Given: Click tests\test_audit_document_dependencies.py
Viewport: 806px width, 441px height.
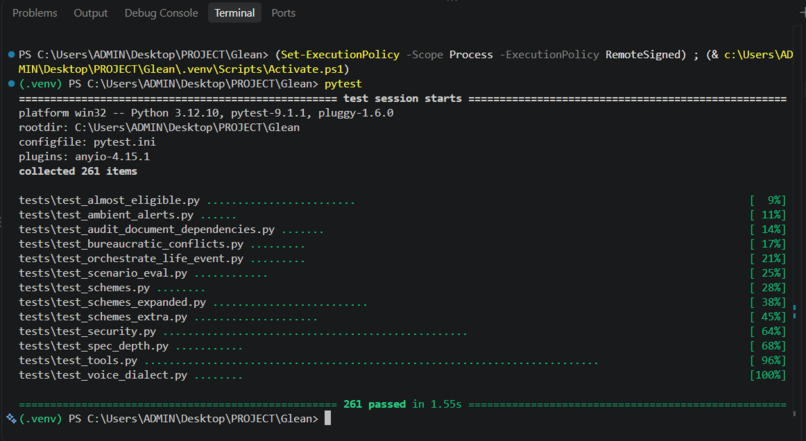Looking at the screenshot, I should click(146, 229).
